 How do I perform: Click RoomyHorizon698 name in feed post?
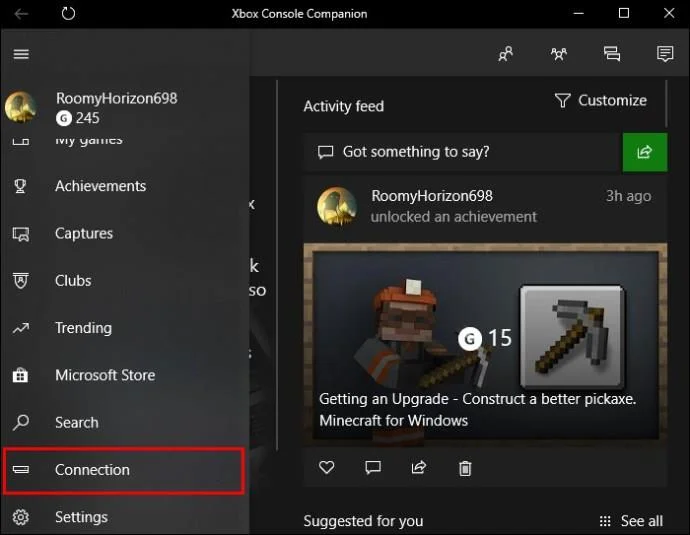coord(432,196)
